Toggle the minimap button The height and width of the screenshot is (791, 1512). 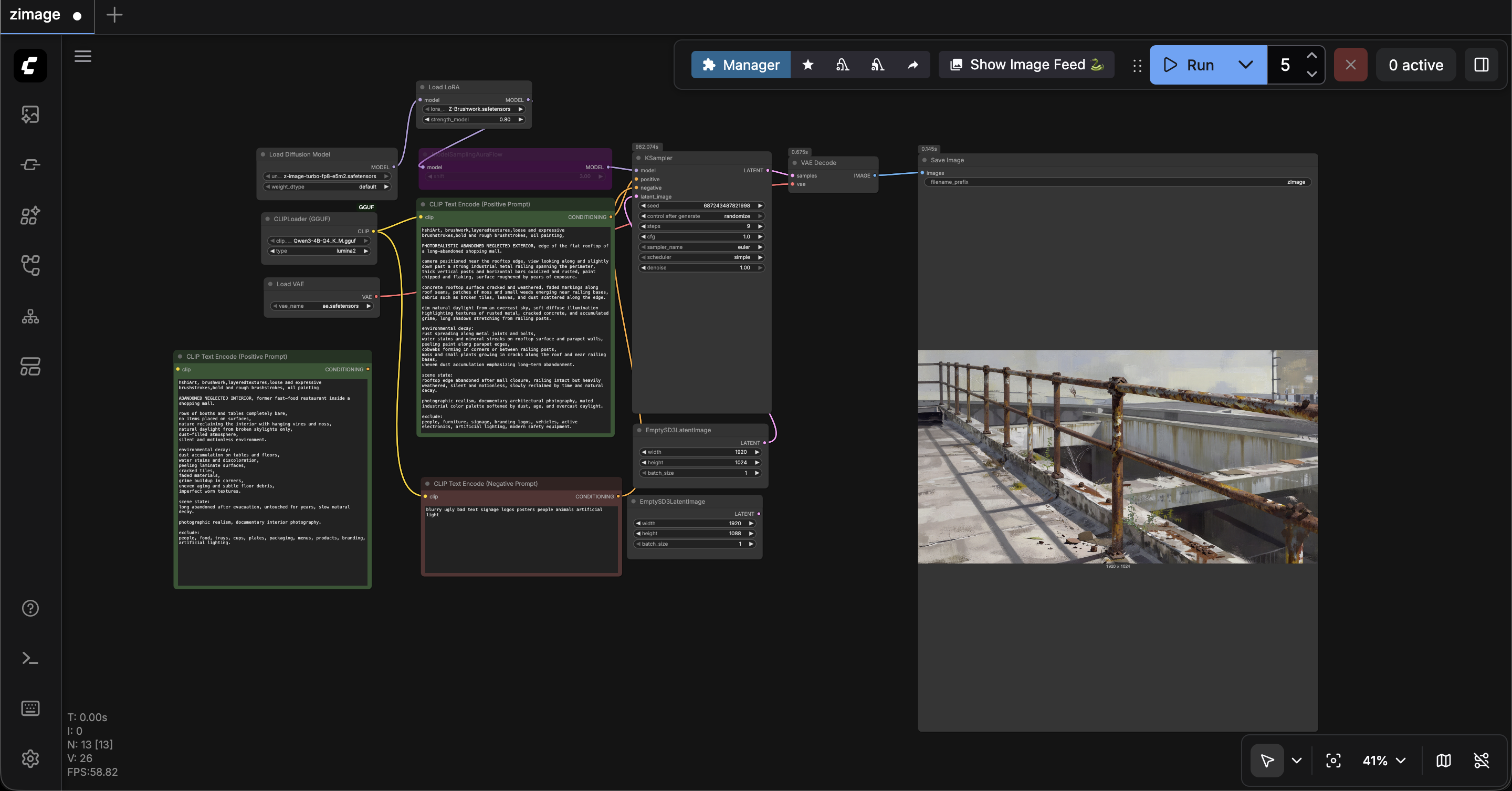click(1443, 761)
